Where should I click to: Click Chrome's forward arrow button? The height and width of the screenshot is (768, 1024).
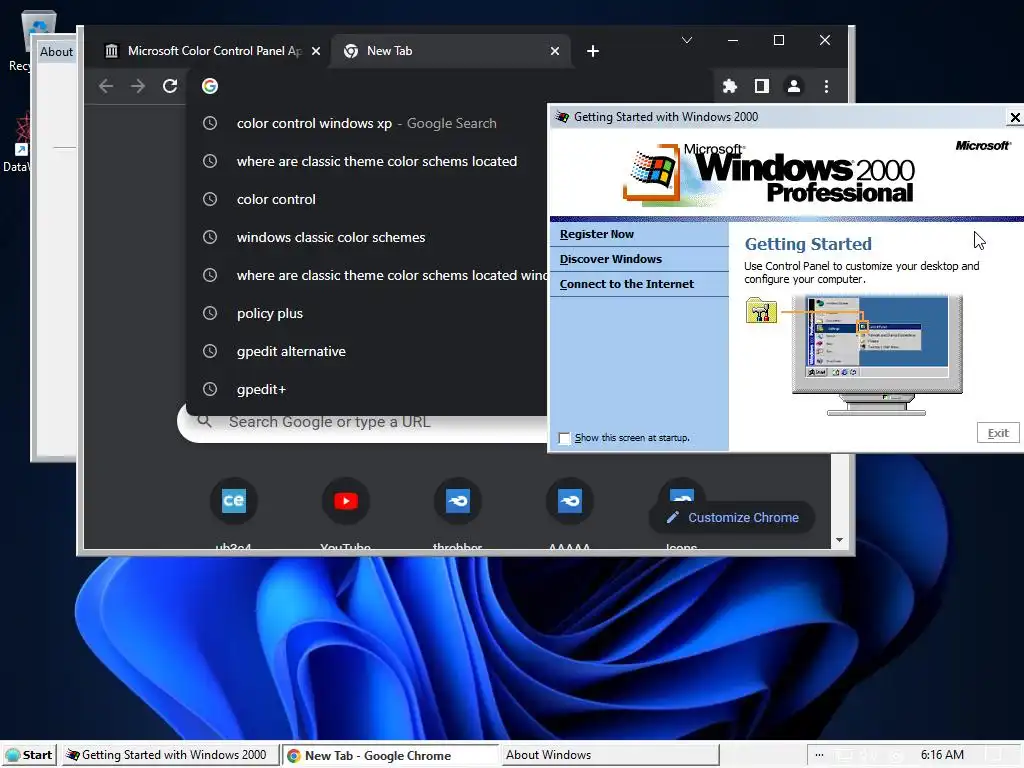tap(138, 86)
